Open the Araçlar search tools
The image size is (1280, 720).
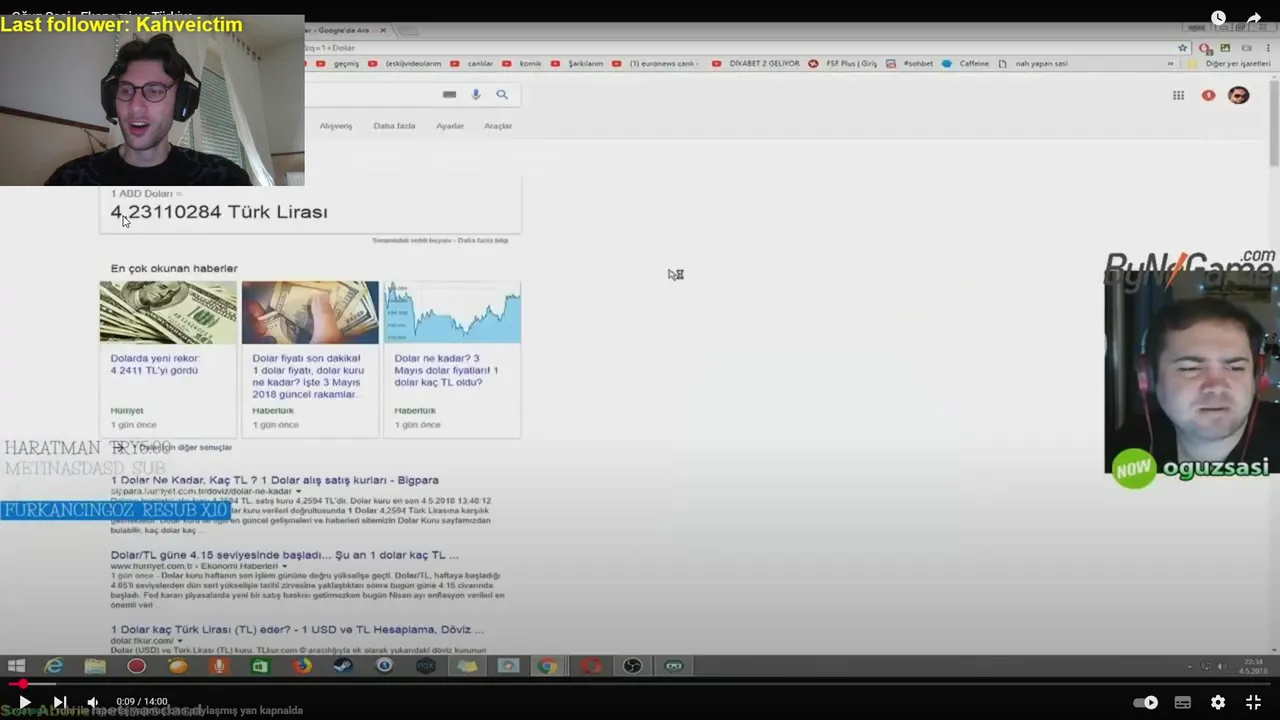[498, 126]
